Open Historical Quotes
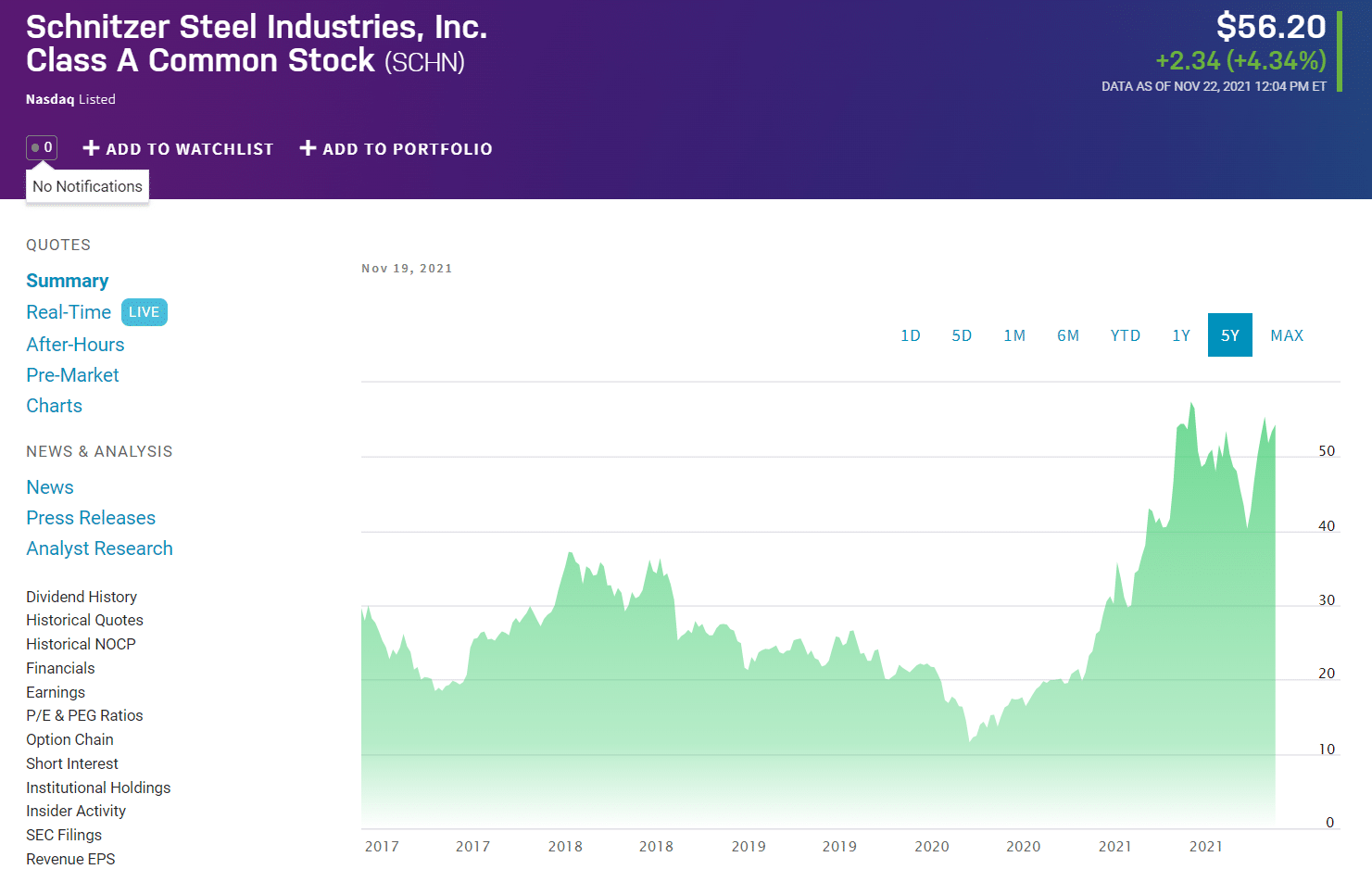1372x882 pixels. 84,620
